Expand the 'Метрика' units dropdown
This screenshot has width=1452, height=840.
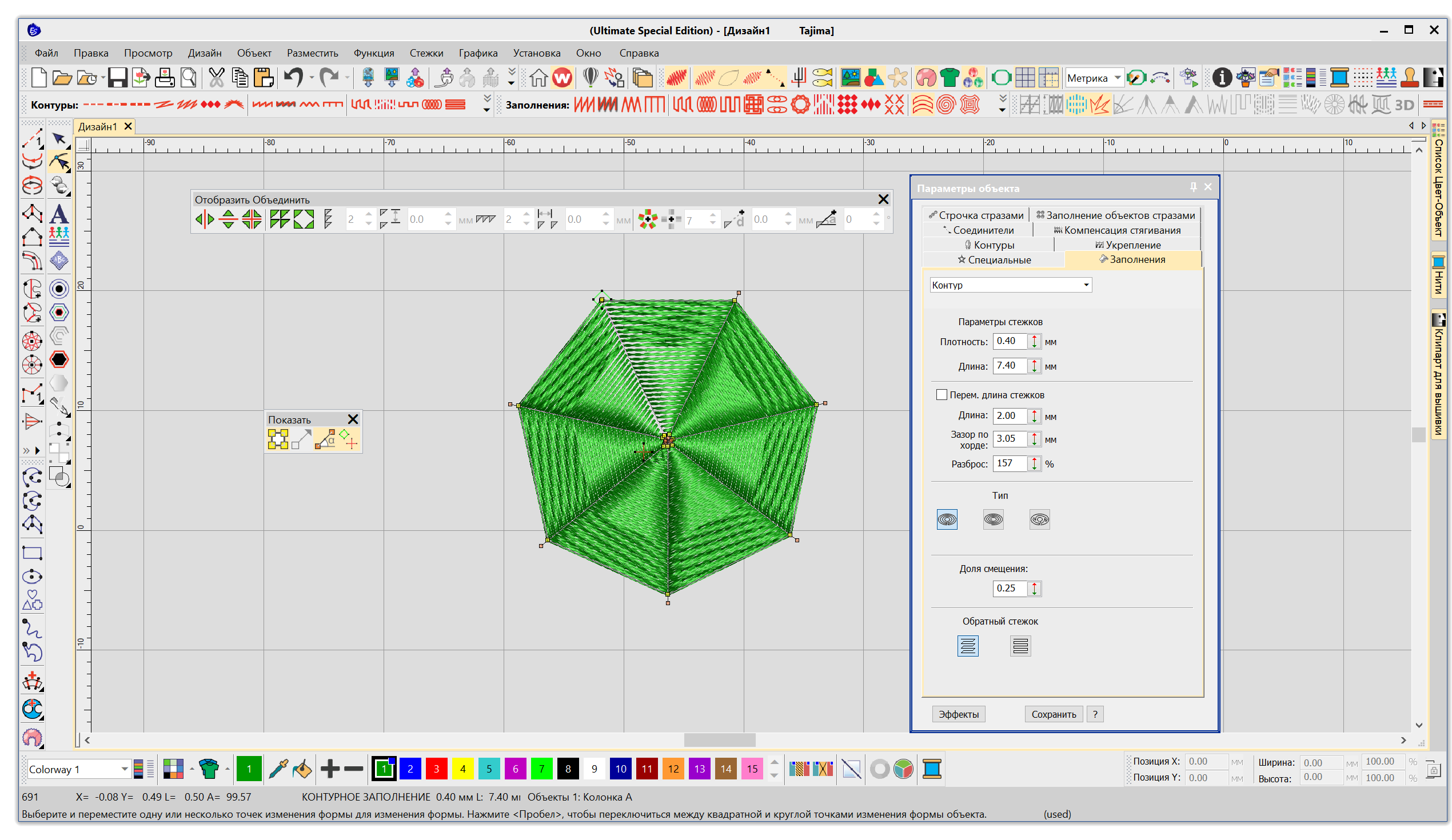[1116, 78]
